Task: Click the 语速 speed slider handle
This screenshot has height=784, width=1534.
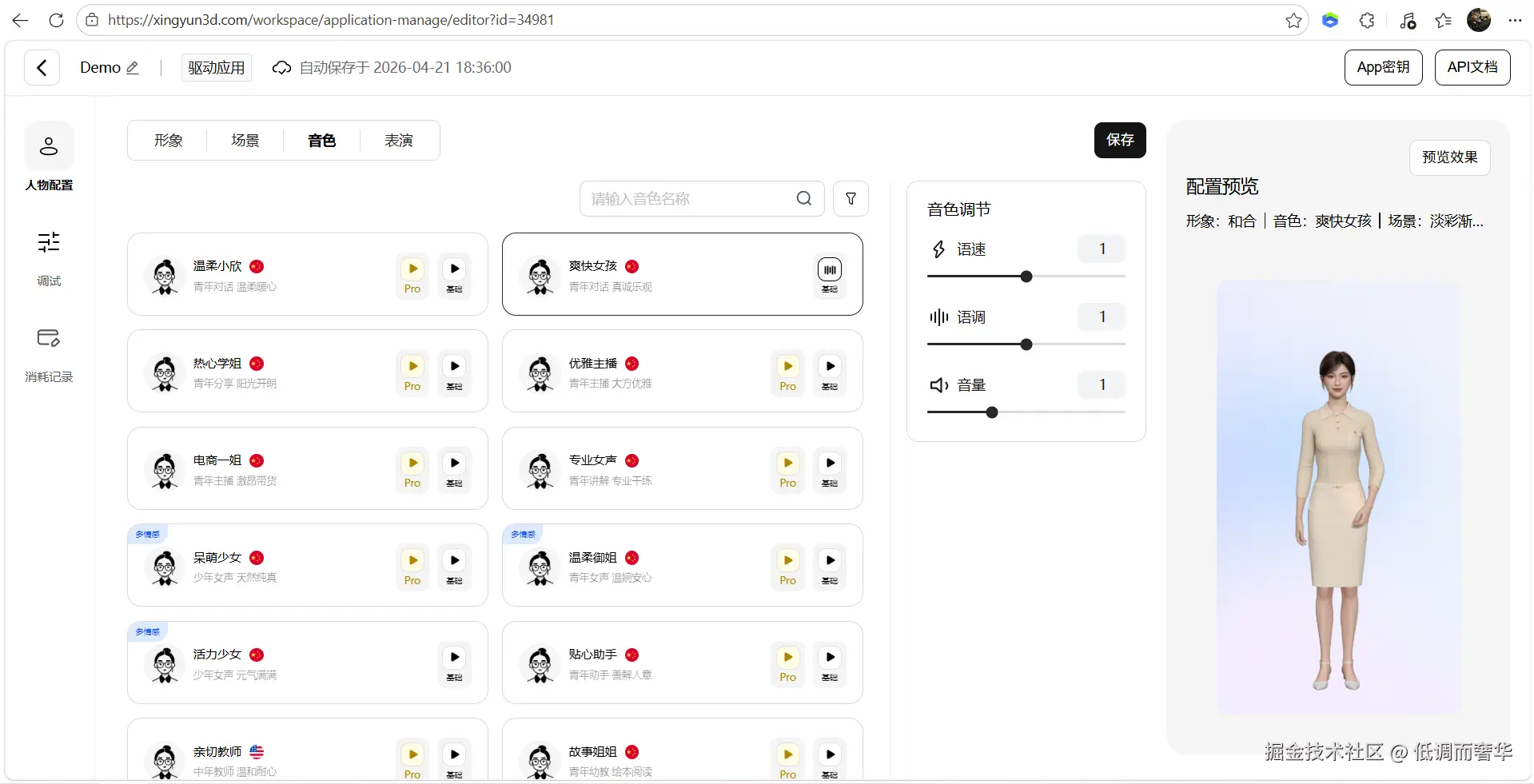Action: click(1026, 277)
